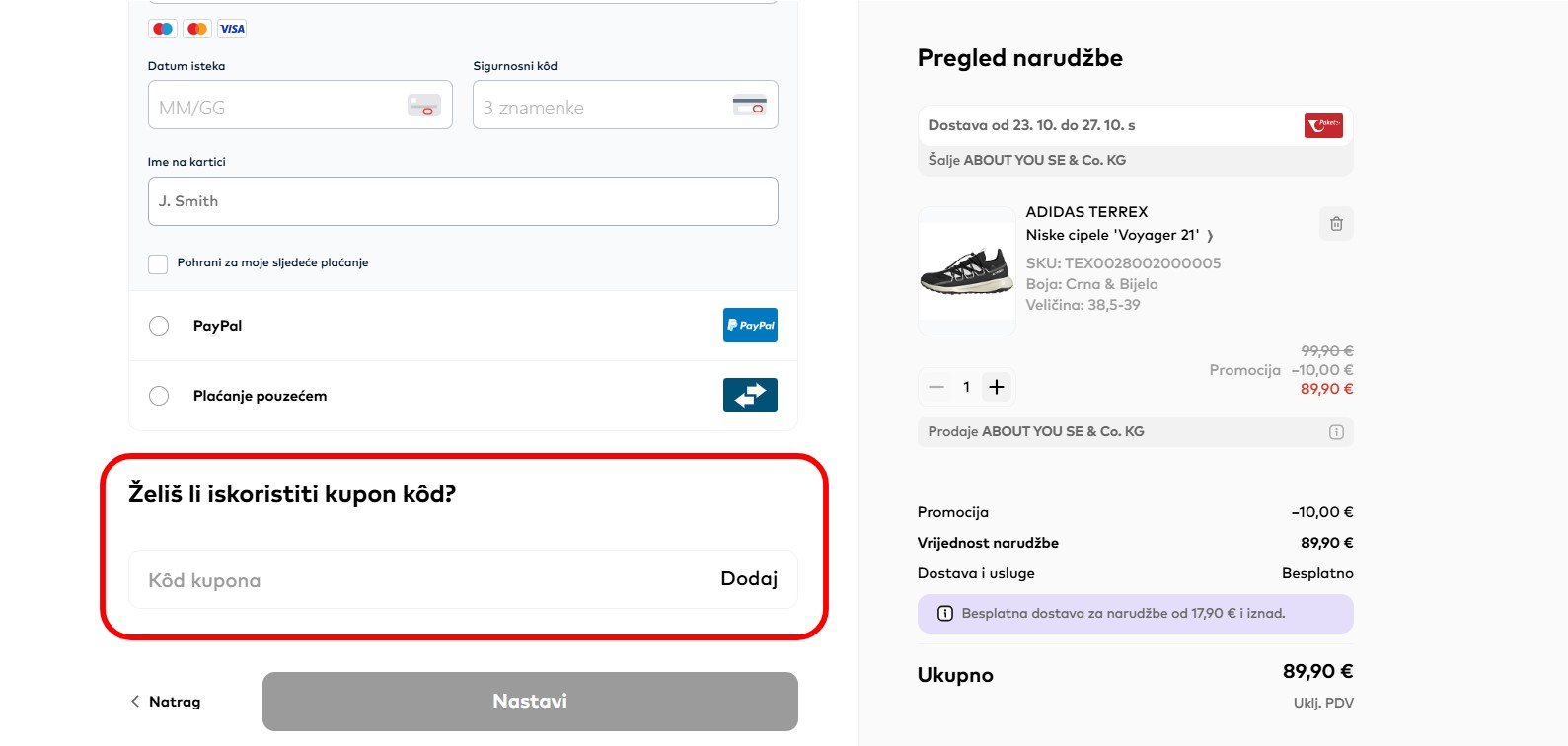Click the free delivery info icon
This screenshot has height=746, width=1568.
tap(944, 614)
